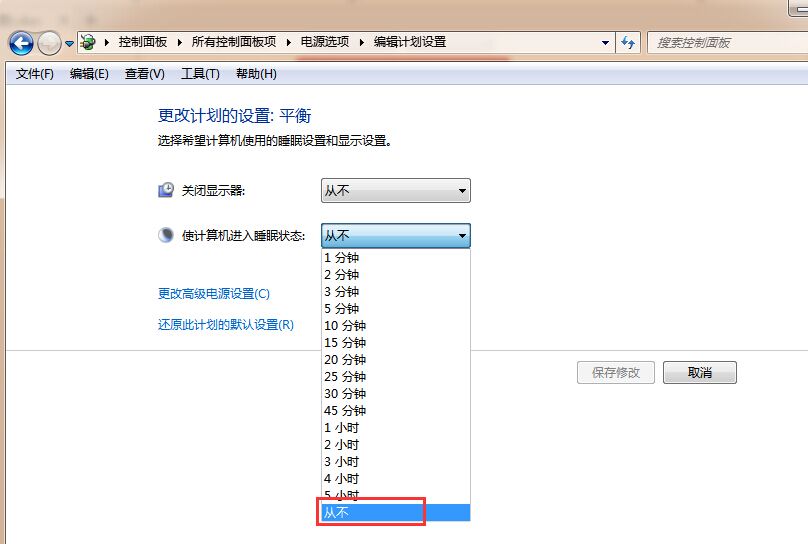This screenshot has width=808, height=544.
Task: Open the 文件(F) menu
Action: point(35,74)
